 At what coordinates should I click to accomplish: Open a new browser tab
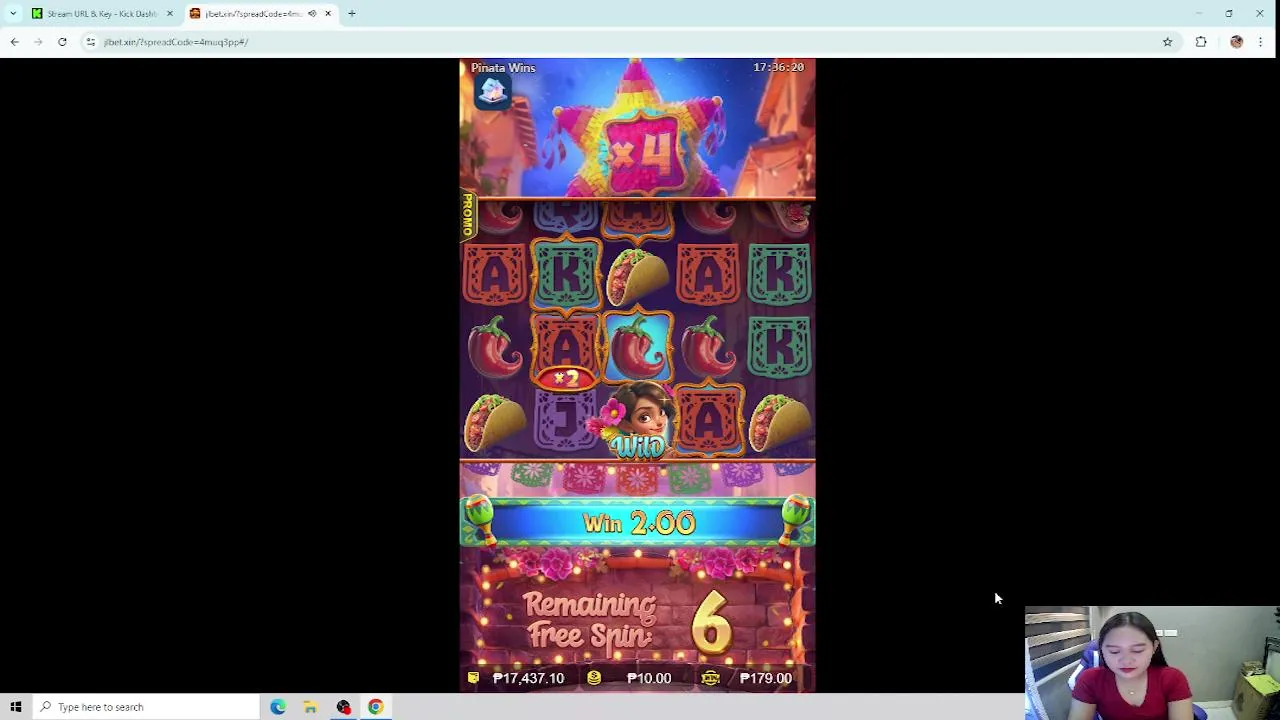351,13
